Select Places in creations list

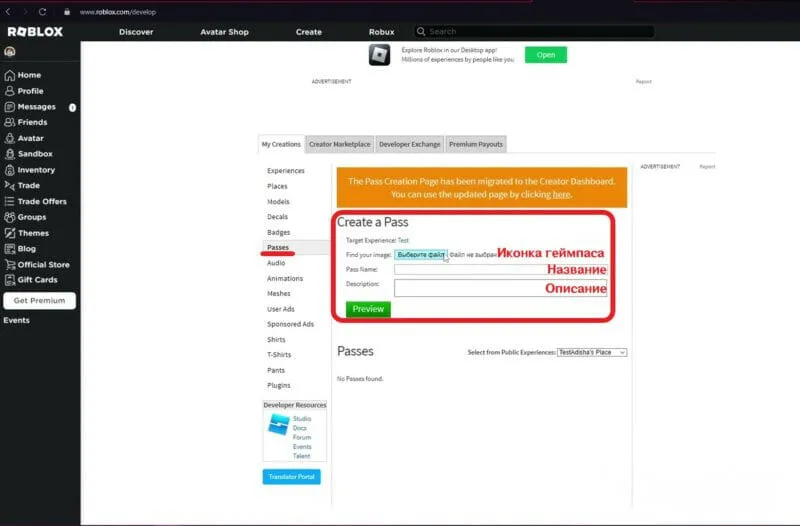tap(277, 186)
